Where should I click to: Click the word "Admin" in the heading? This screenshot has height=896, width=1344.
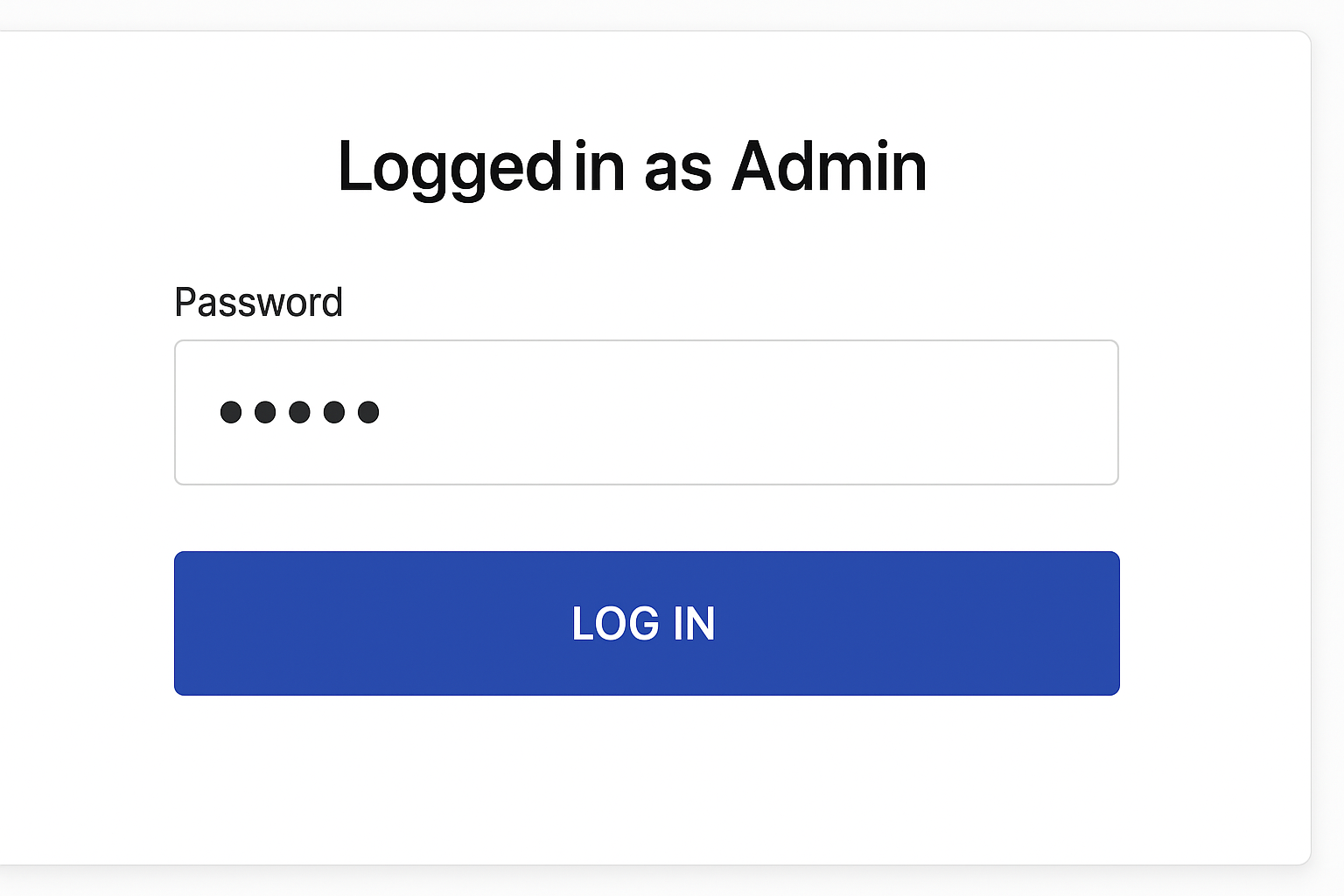pos(829,166)
